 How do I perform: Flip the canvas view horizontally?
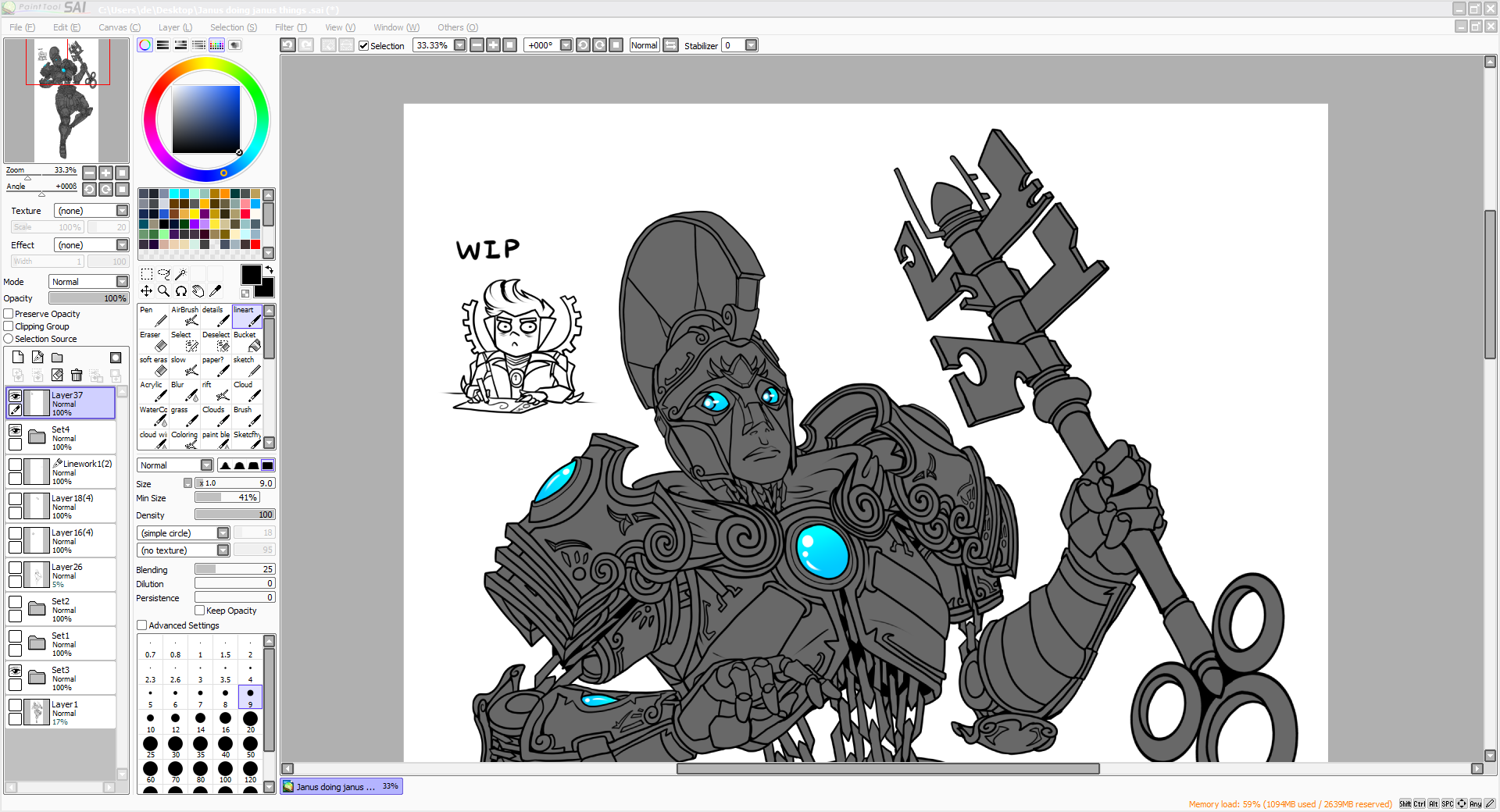pyautogui.click(x=670, y=45)
